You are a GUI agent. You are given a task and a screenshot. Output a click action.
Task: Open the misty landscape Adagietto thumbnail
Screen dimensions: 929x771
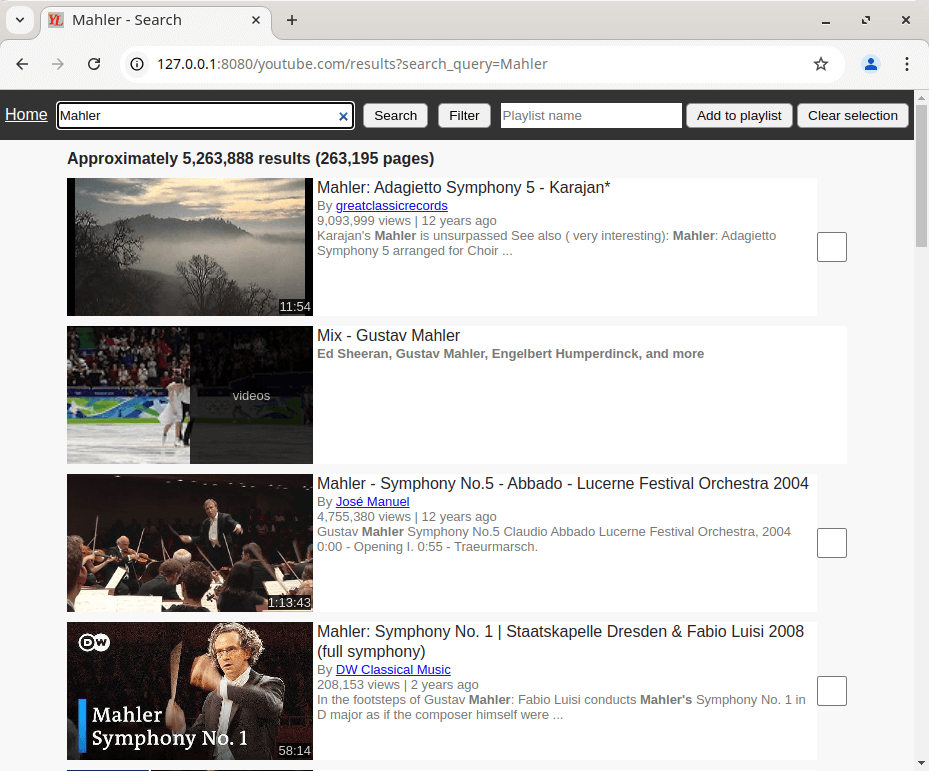point(190,247)
